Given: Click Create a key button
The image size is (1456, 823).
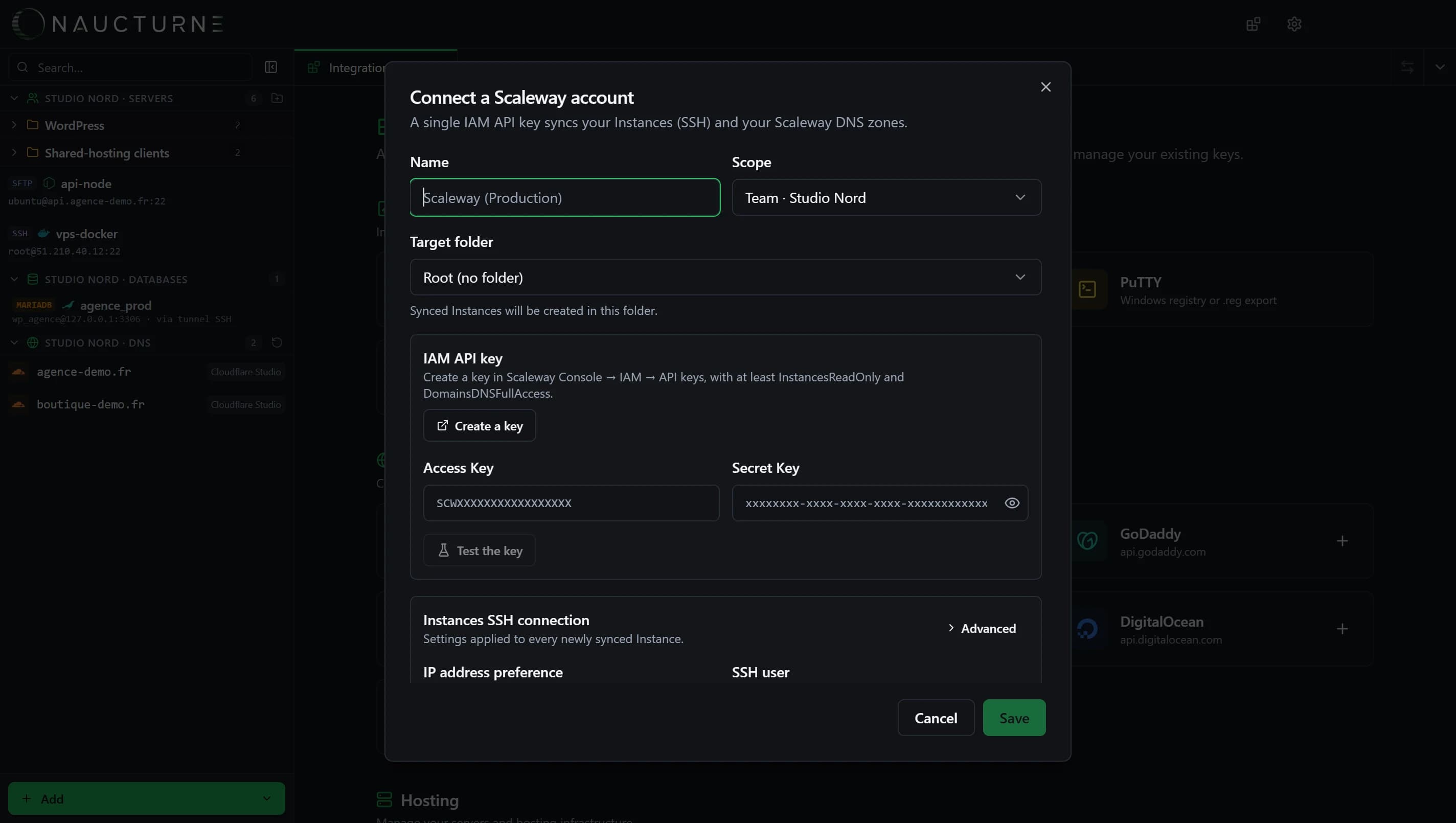Looking at the screenshot, I should click(480, 425).
